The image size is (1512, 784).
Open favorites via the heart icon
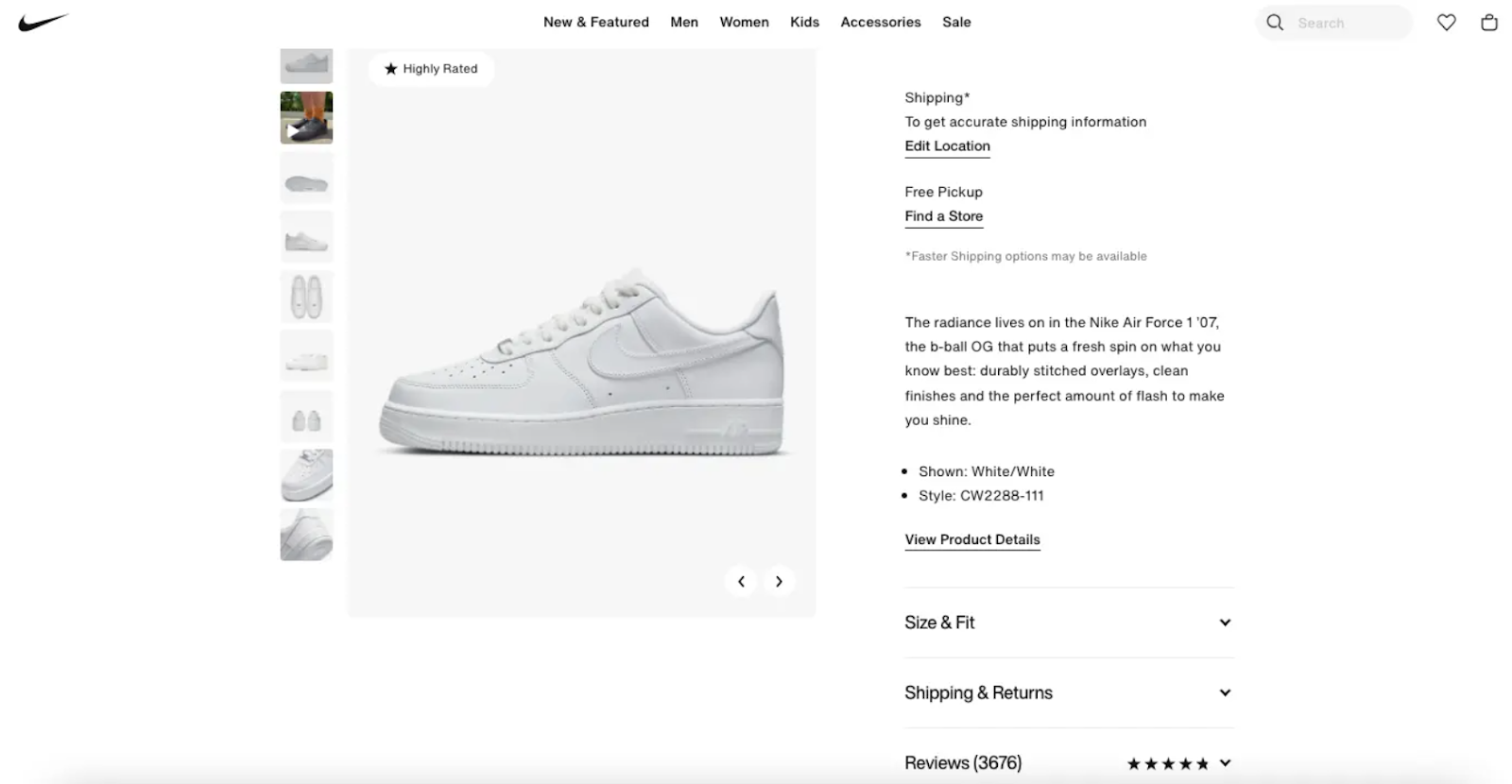point(1446,23)
